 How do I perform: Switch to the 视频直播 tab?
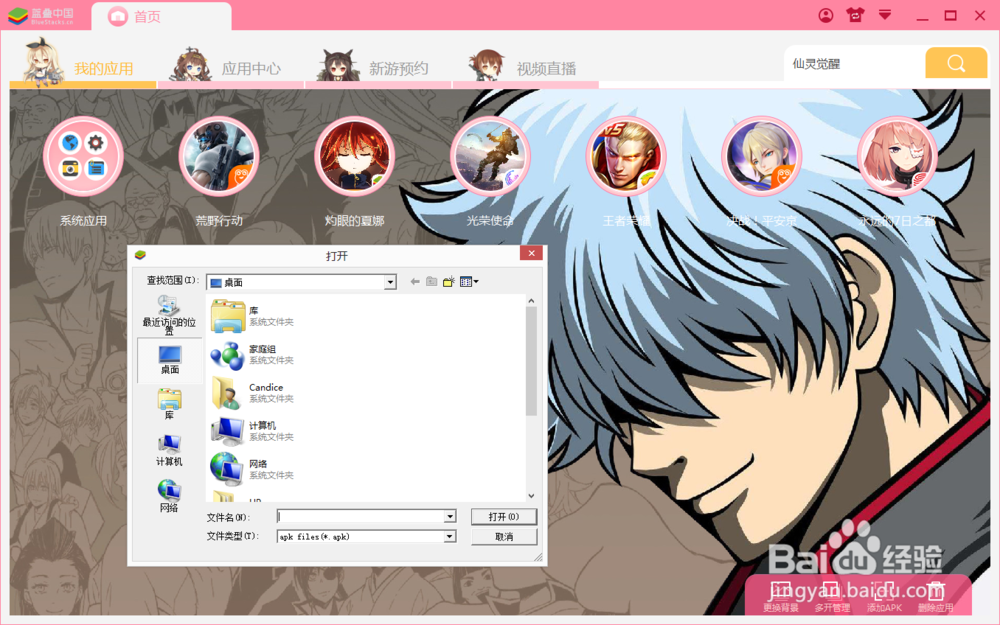click(526, 66)
